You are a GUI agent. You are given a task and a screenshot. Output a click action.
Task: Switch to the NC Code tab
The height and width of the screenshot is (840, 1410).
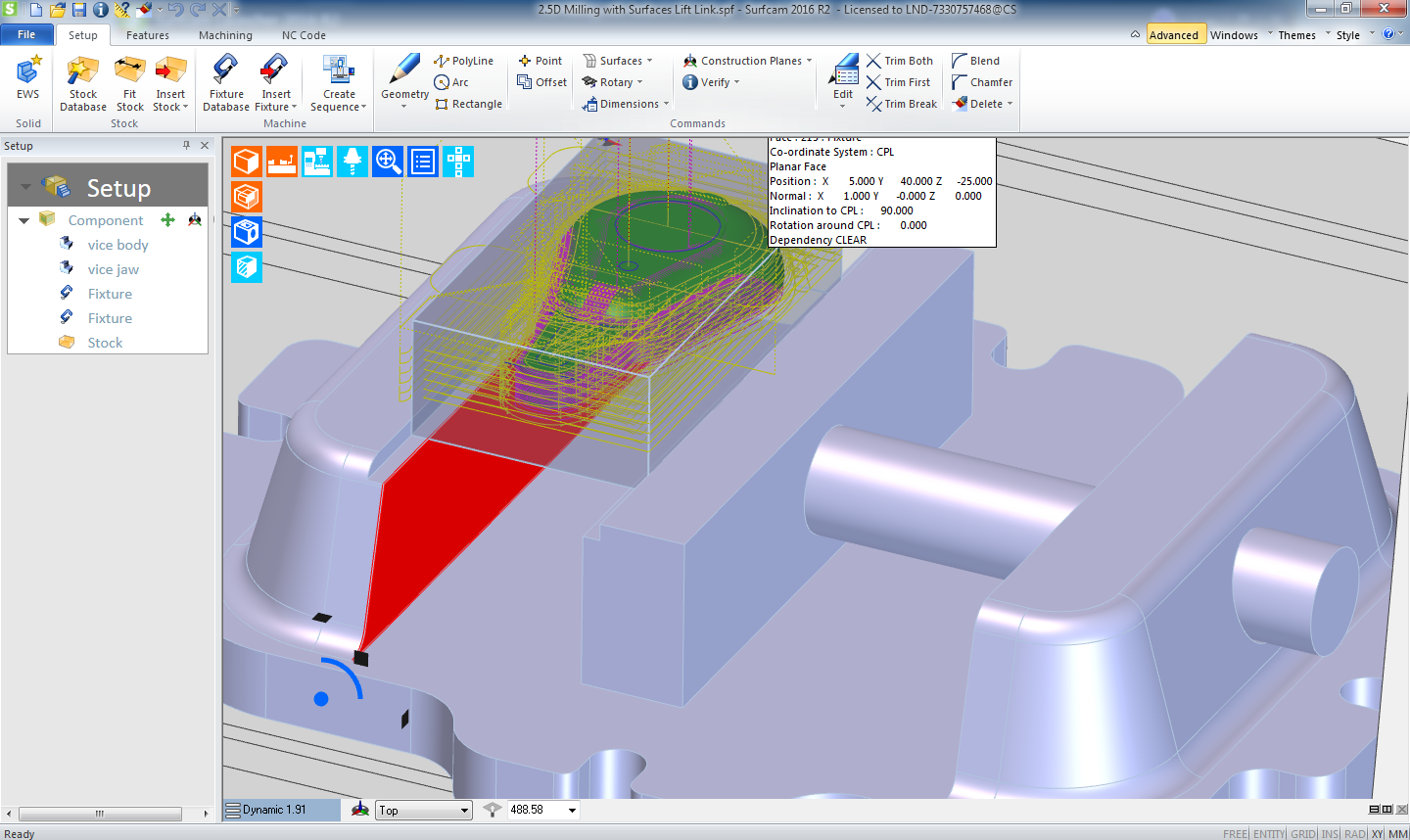coord(304,35)
